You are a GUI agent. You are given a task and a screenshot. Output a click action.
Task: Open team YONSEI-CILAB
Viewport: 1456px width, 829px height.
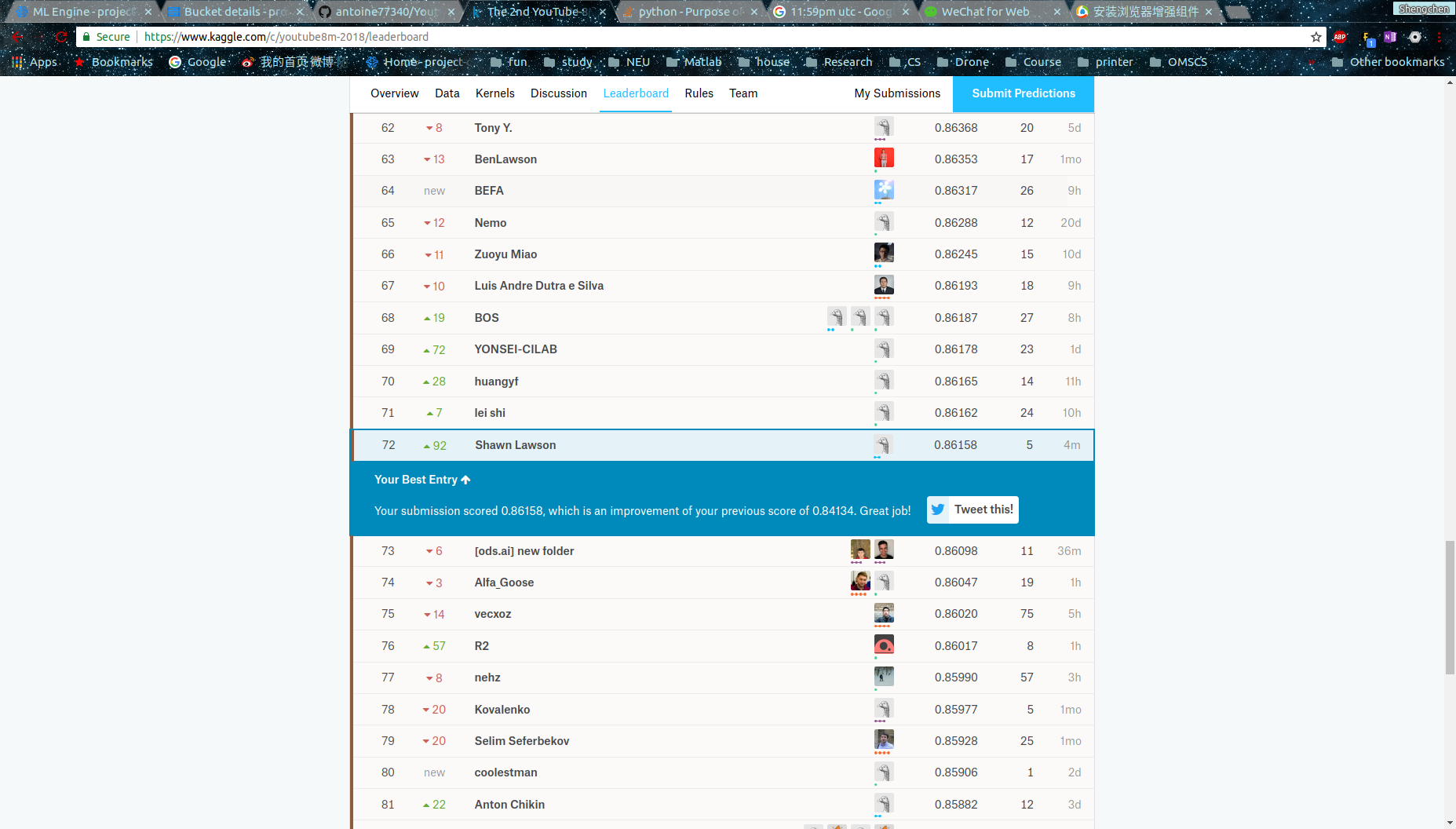pos(516,349)
